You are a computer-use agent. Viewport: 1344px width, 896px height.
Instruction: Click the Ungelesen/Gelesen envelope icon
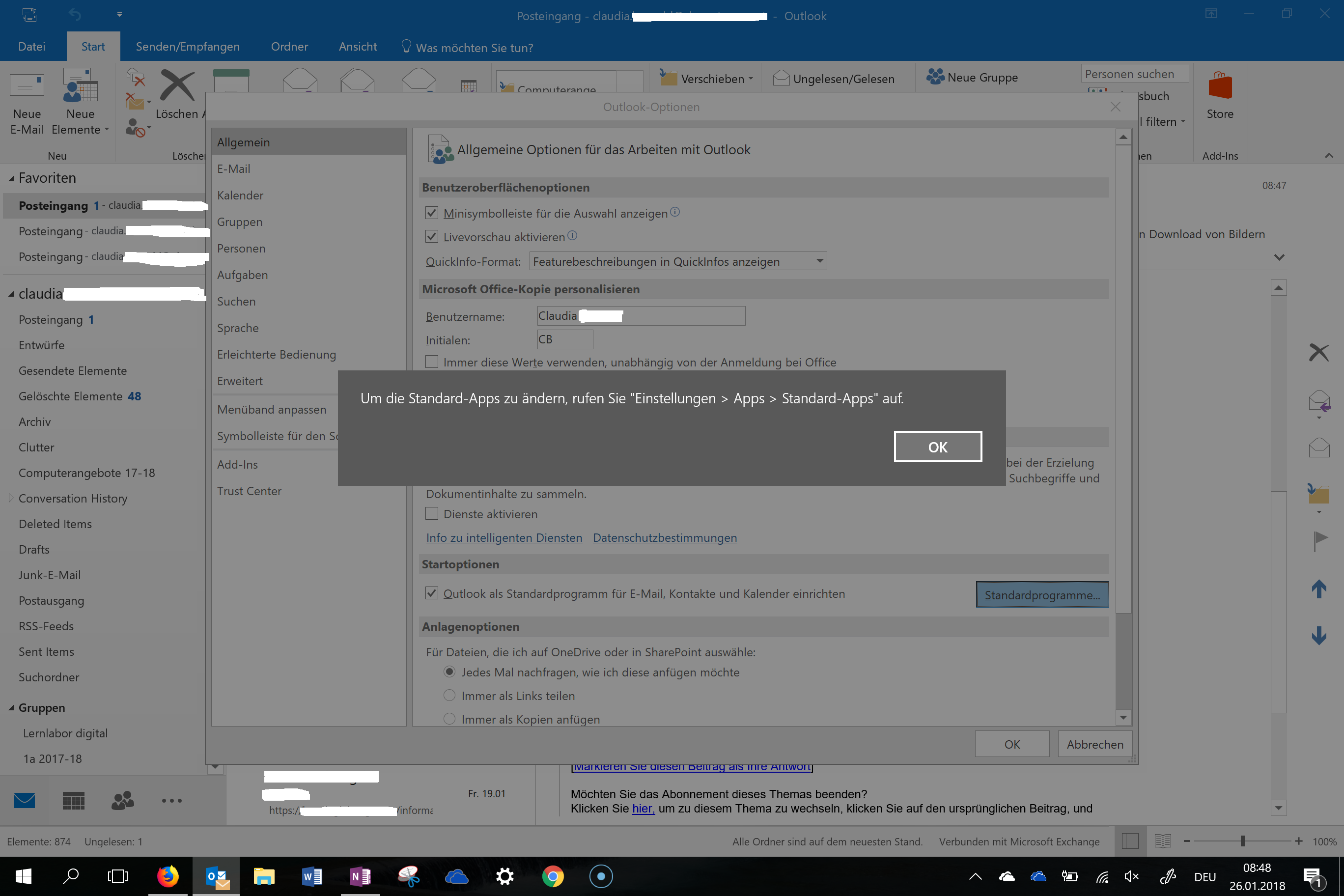[x=781, y=78]
